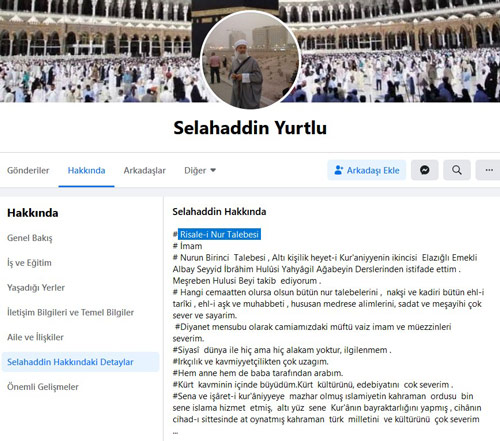Expand the trailing ellipsis under the about text
This screenshot has height=441, width=500.
(175, 432)
